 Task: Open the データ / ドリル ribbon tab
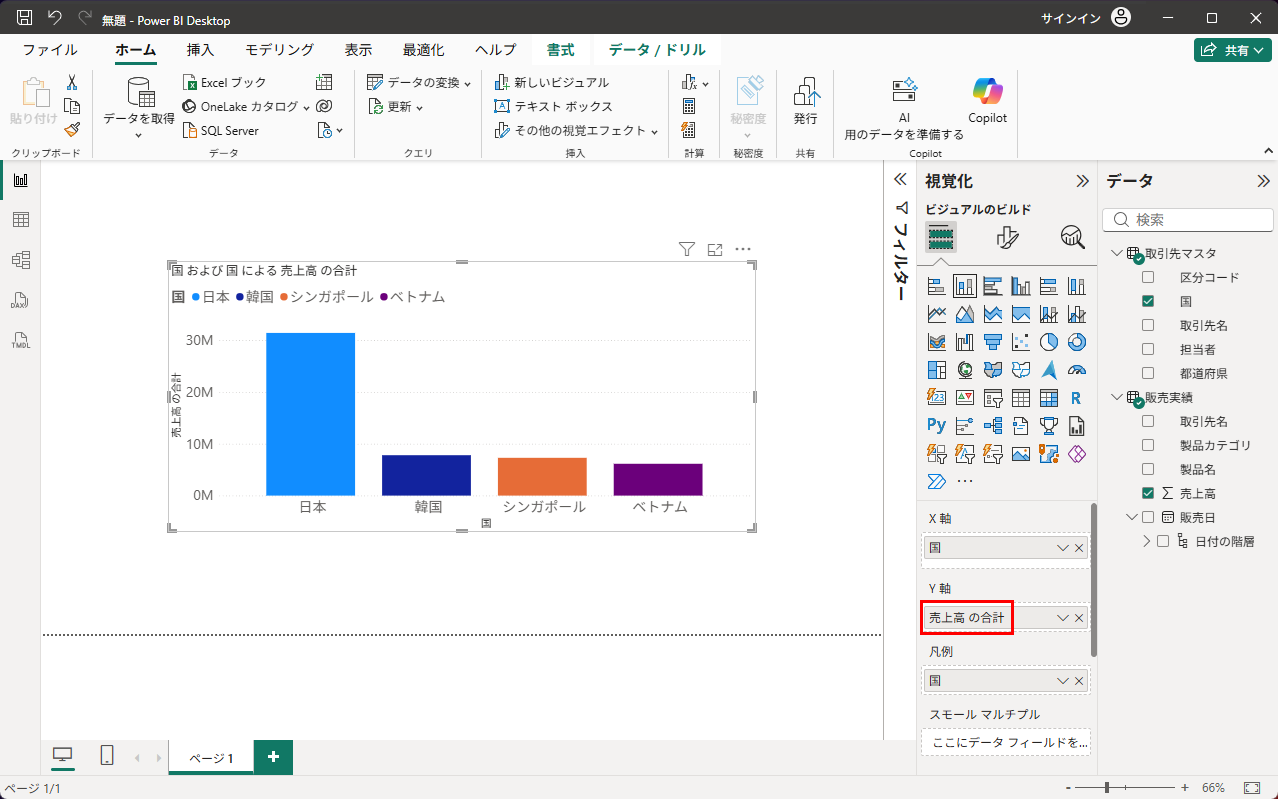click(657, 50)
